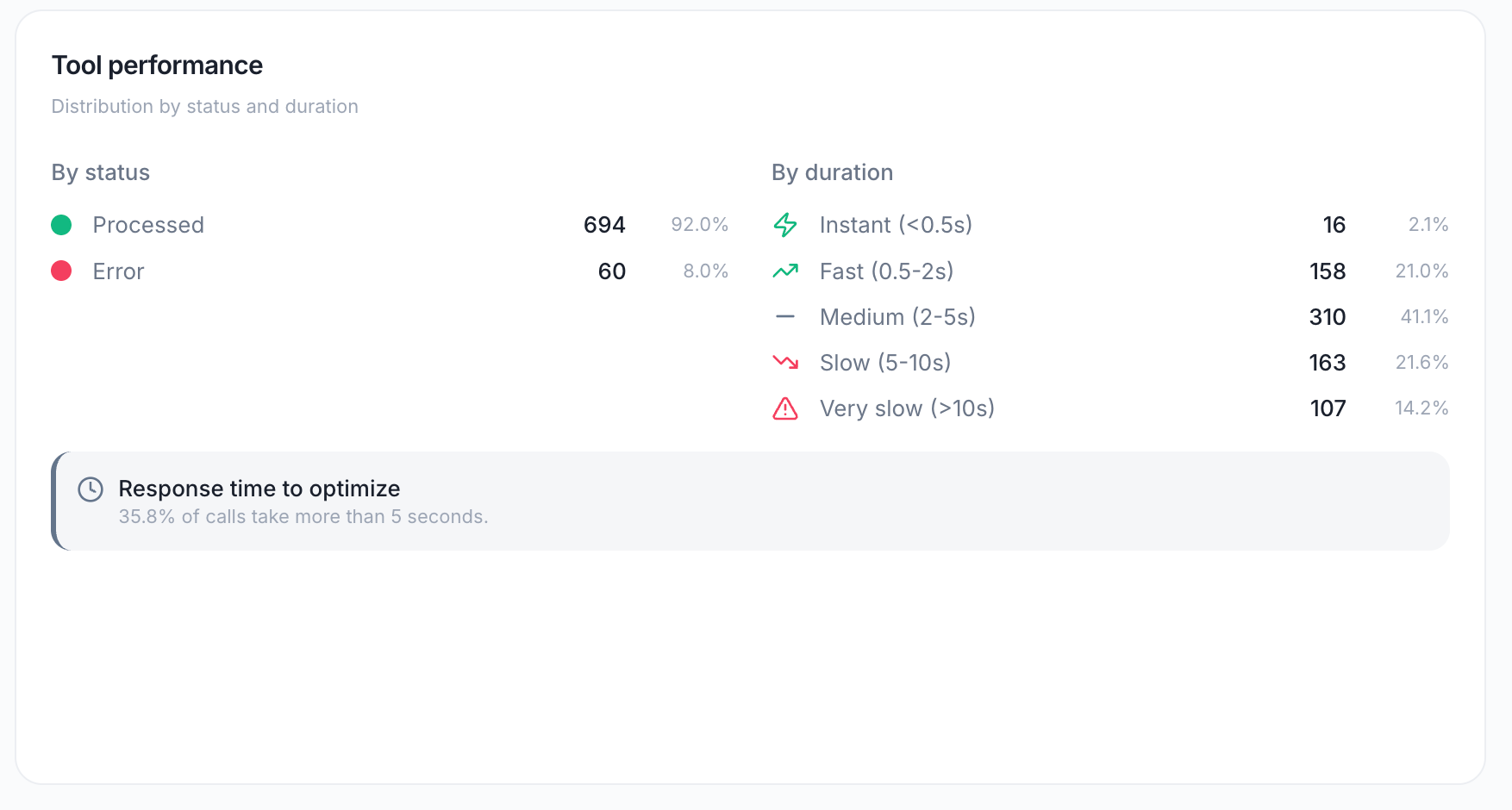Click the Instant (<0.5s) row label

(896, 225)
